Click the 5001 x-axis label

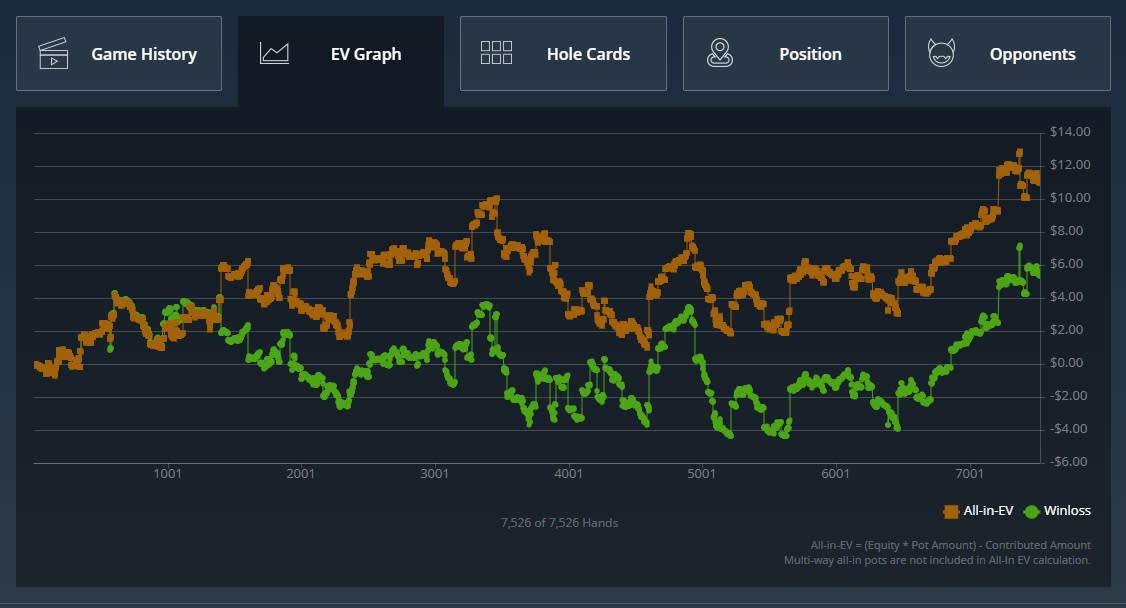[702, 473]
